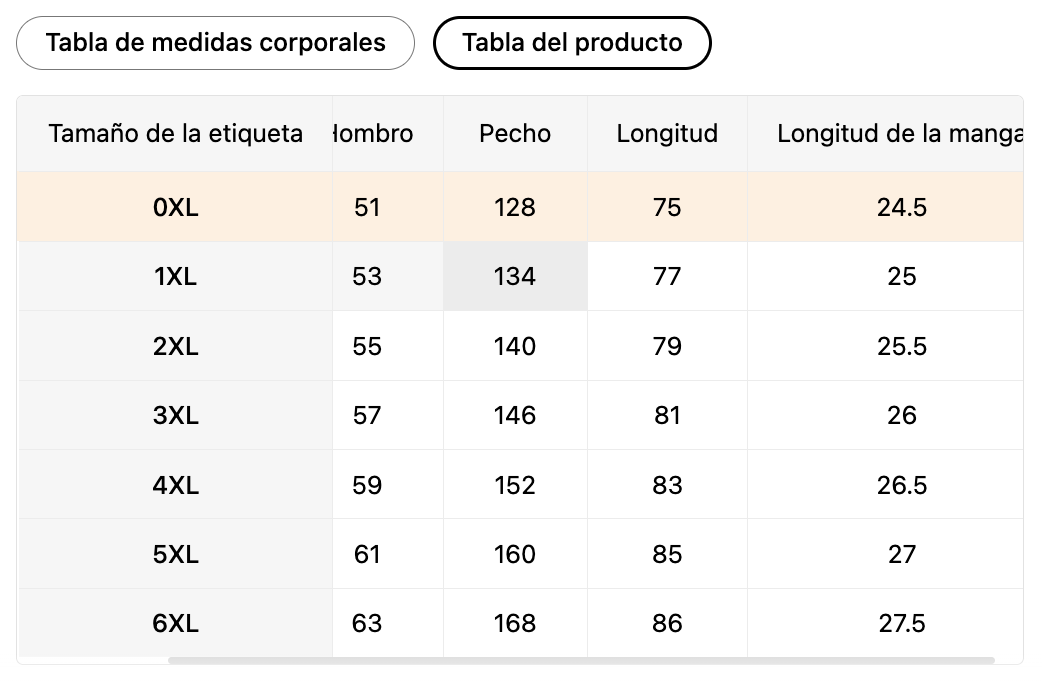This screenshot has height=682, width=1042.
Task: Select the 2XL size row label
Action: (x=175, y=346)
